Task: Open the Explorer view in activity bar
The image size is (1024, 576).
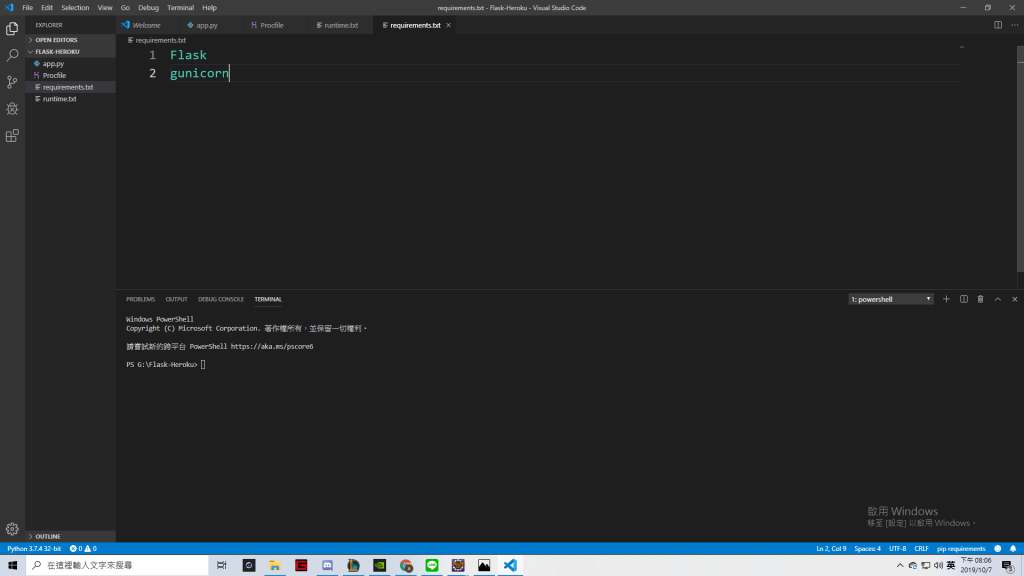Action: (x=12, y=29)
